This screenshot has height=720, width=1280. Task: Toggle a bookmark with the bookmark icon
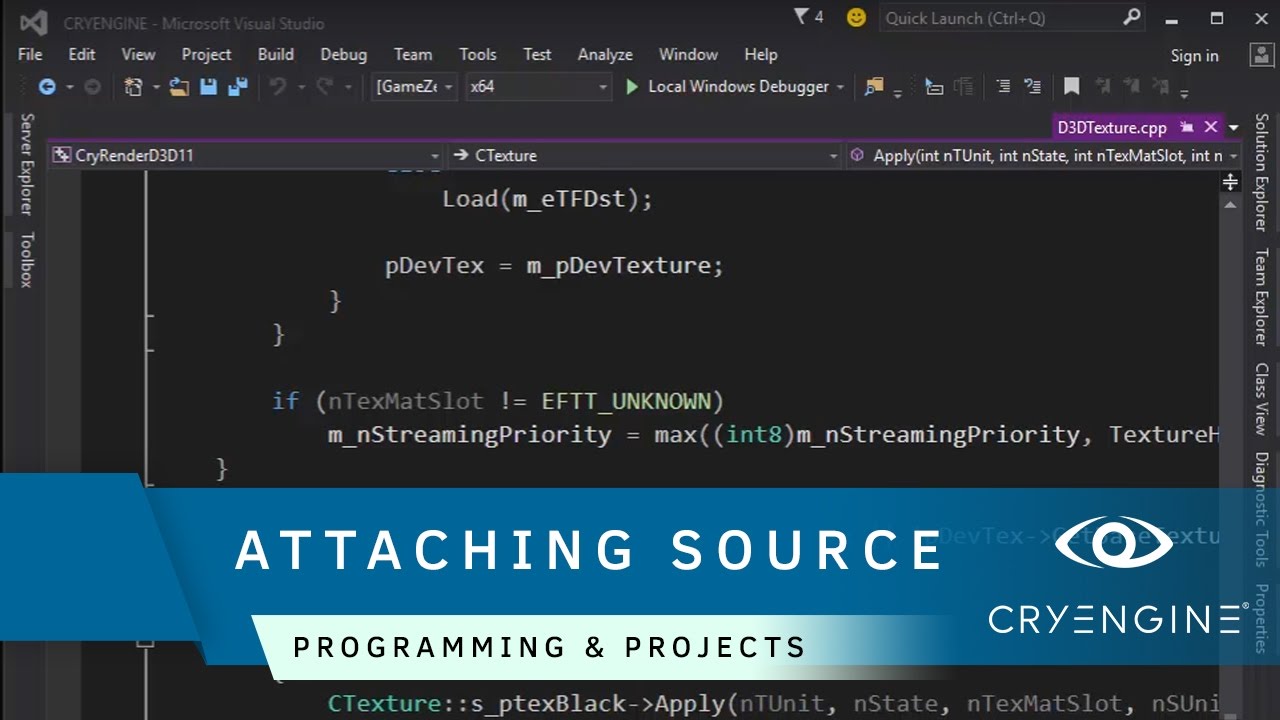coord(1071,87)
